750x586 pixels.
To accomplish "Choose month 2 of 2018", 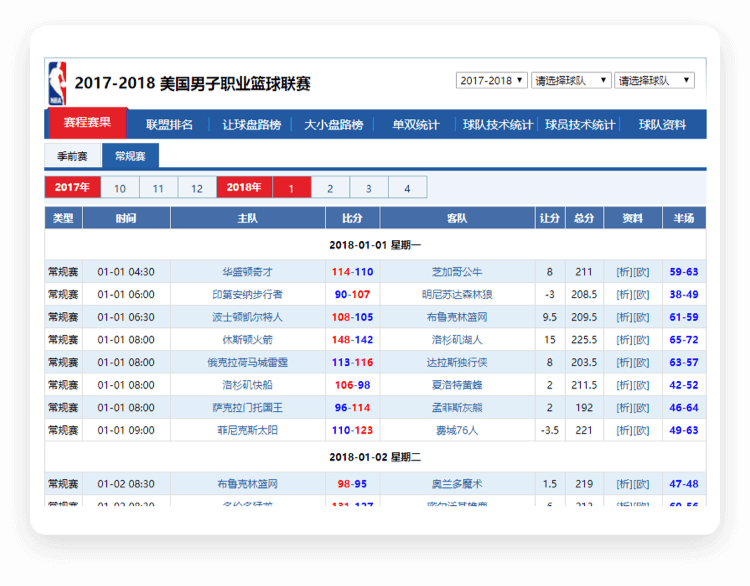I will (x=330, y=188).
